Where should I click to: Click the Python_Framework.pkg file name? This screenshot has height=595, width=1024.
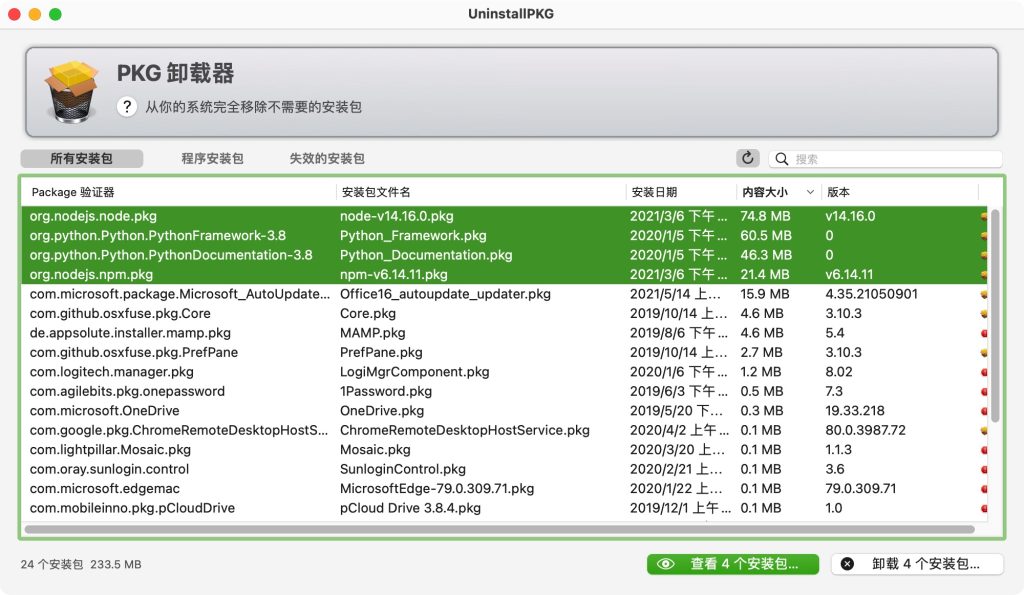coord(413,236)
